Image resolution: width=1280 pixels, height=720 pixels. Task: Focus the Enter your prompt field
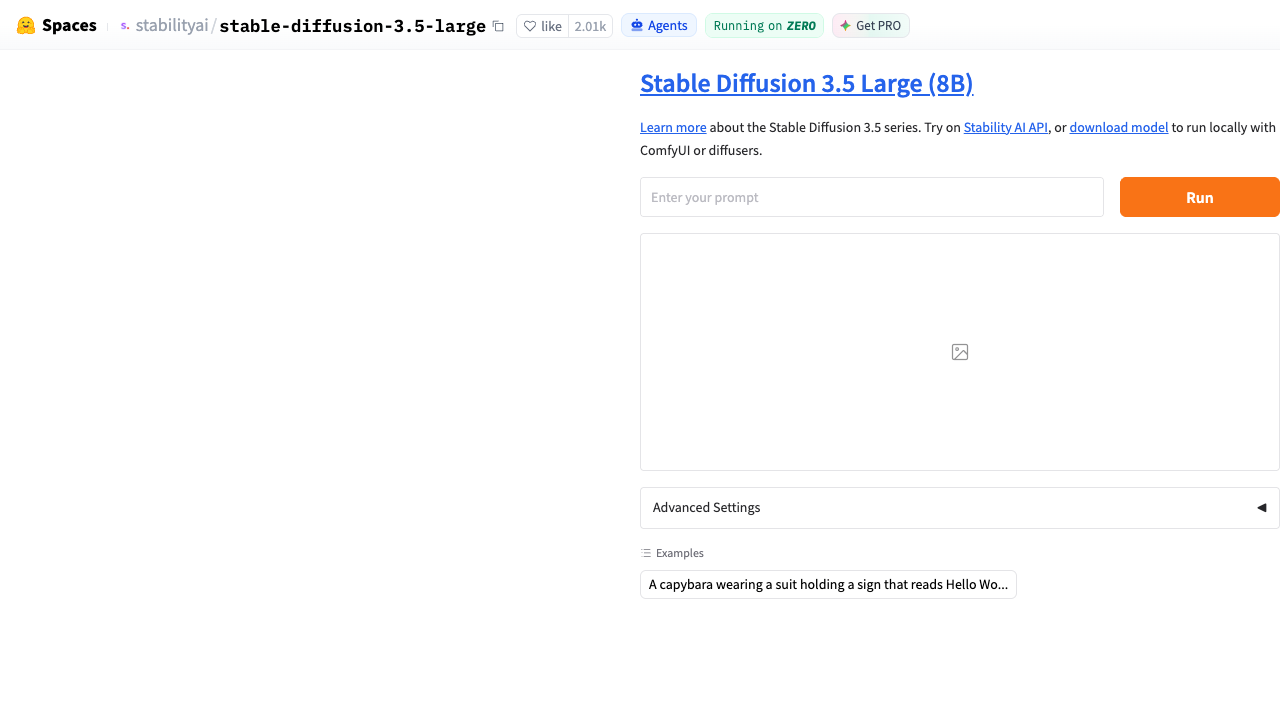(872, 197)
